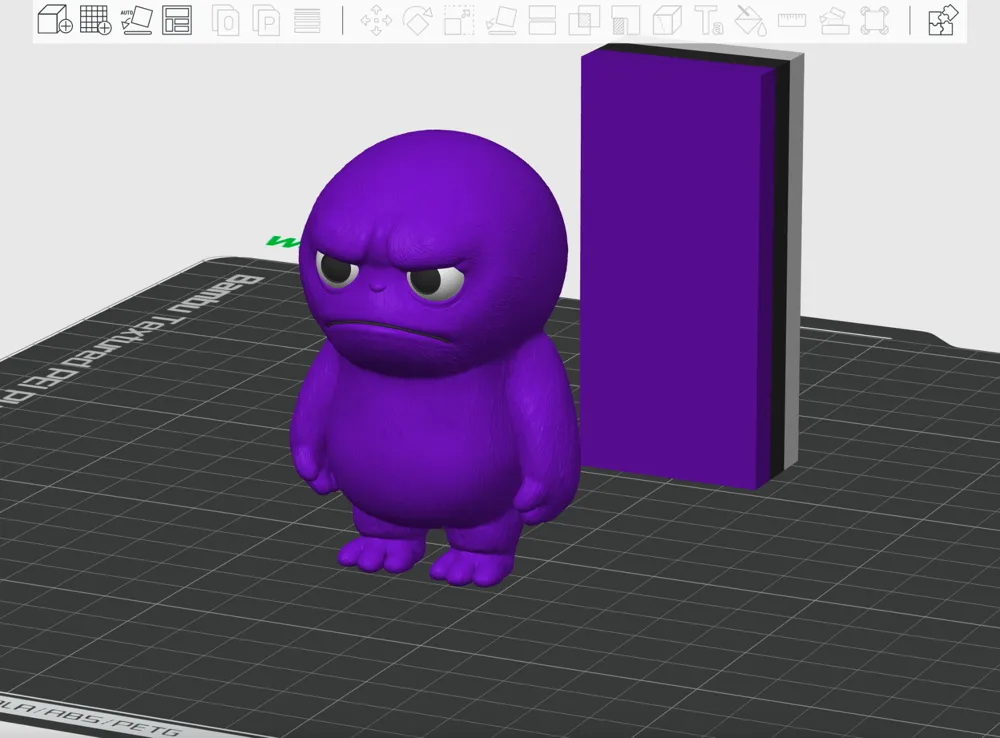Open variable layer height tool
This screenshot has width=1000, height=738.
click(x=307, y=20)
